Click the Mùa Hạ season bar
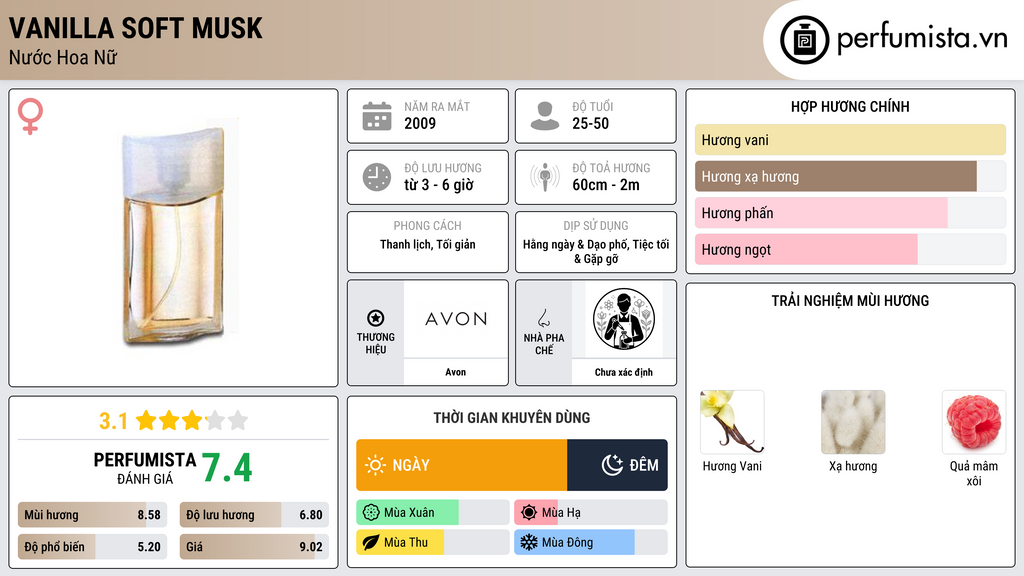The image size is (1024, 576). (590, 513)
